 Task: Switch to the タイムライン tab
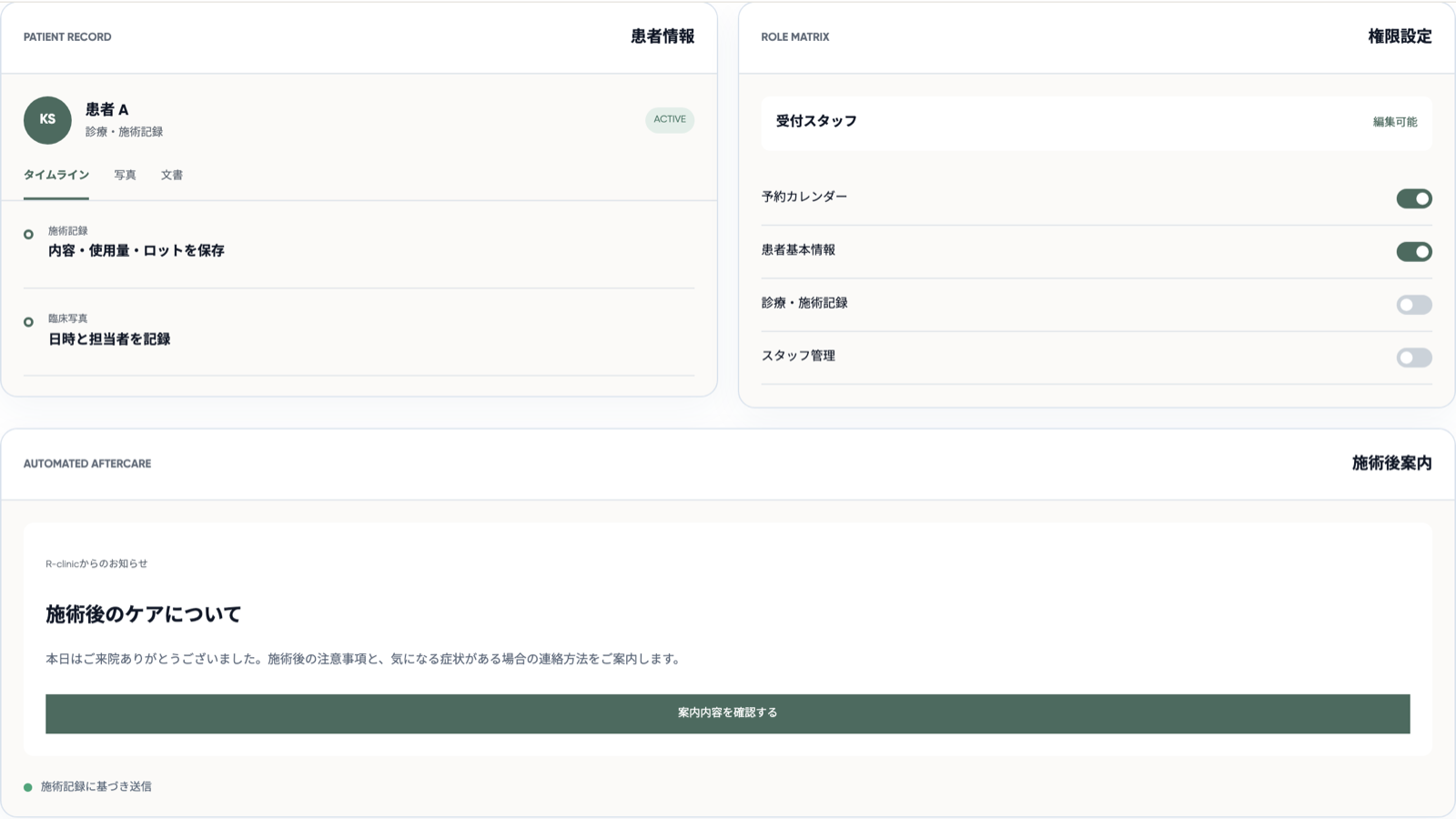56,175
